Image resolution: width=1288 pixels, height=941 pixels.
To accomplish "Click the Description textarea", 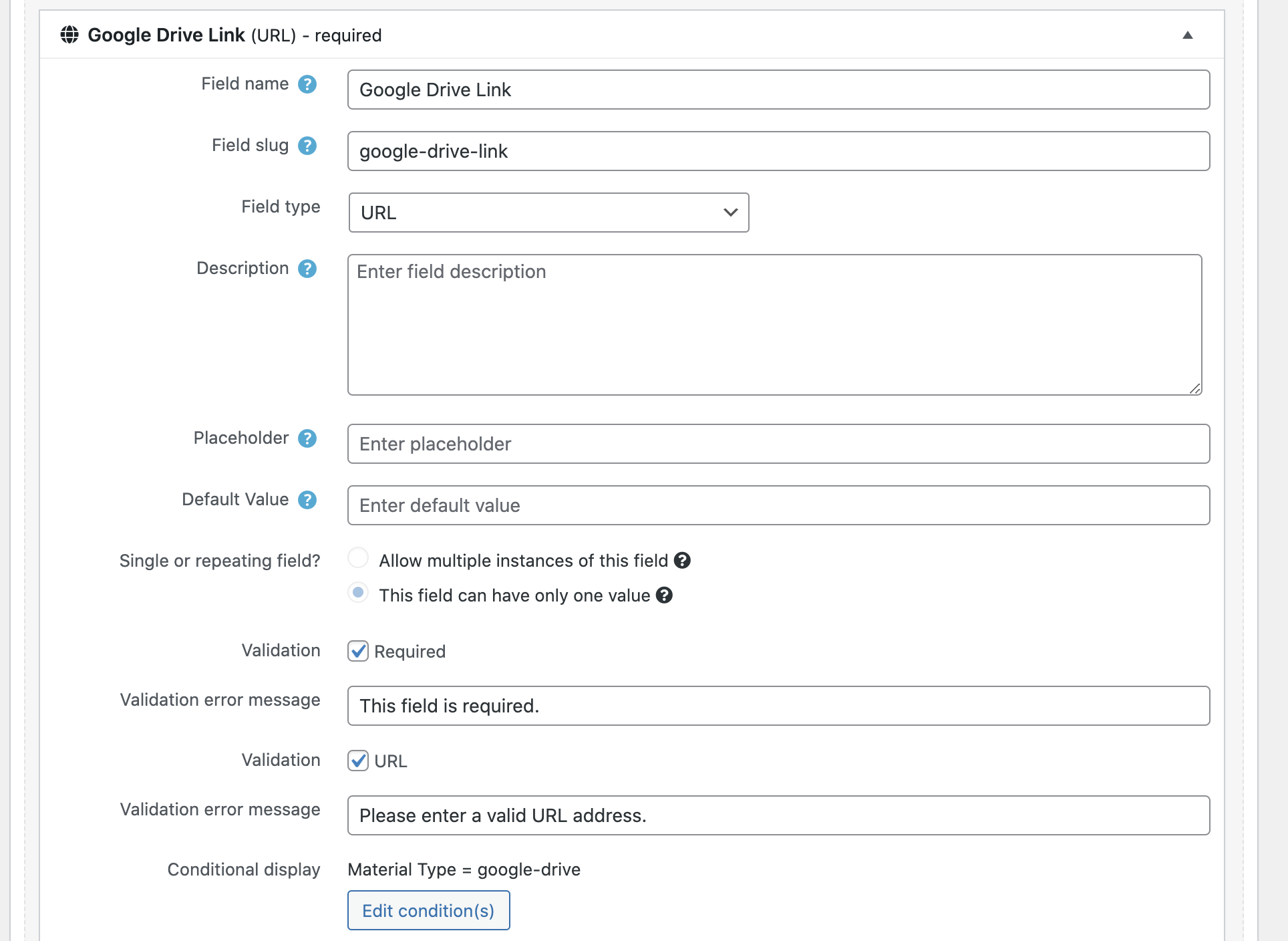I will [x=775, y=325].
